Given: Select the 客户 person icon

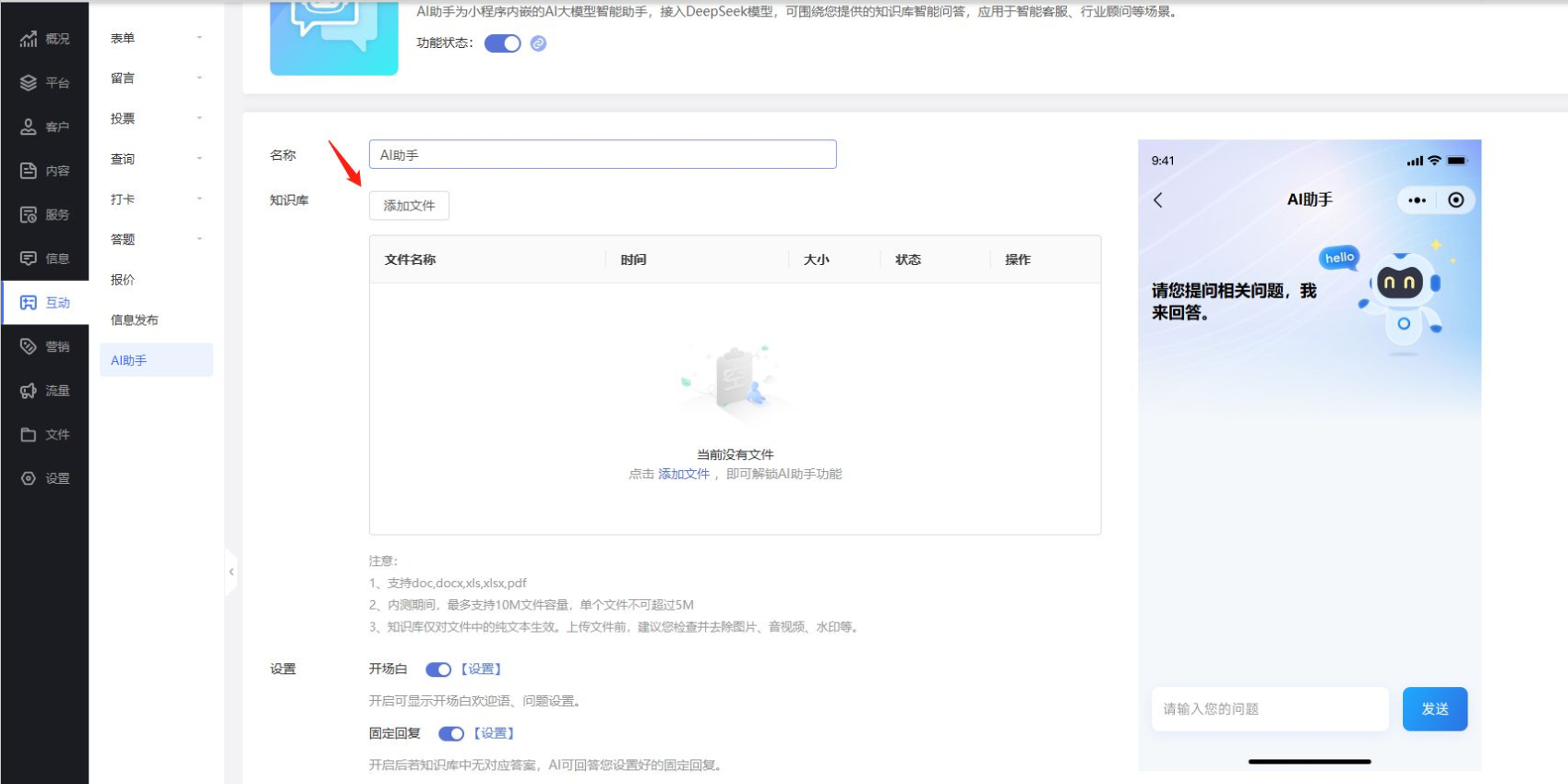Looking at the screenshot, I should [x=29, y=127].
